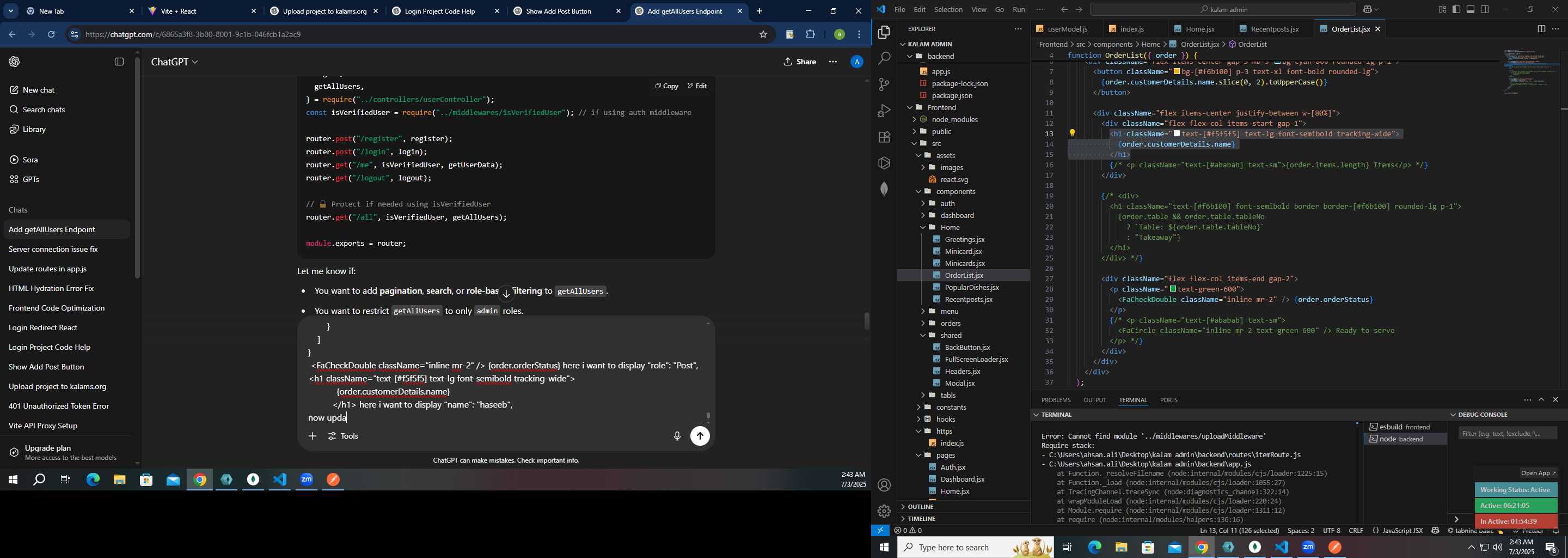Viewport: 1568px width, 558px height.
Task: Split the VS Code editor right
Action: click(x=1541, y=29)
